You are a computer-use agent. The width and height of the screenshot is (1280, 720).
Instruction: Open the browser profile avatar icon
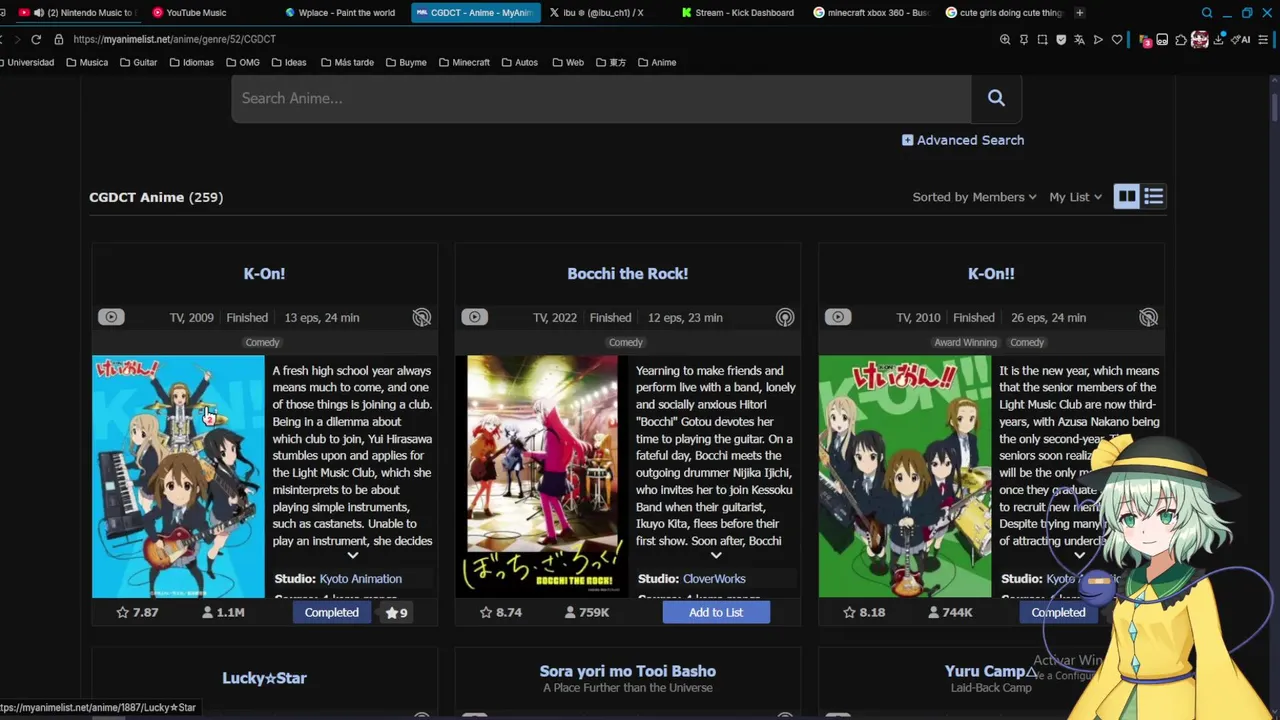point(1199,40)
